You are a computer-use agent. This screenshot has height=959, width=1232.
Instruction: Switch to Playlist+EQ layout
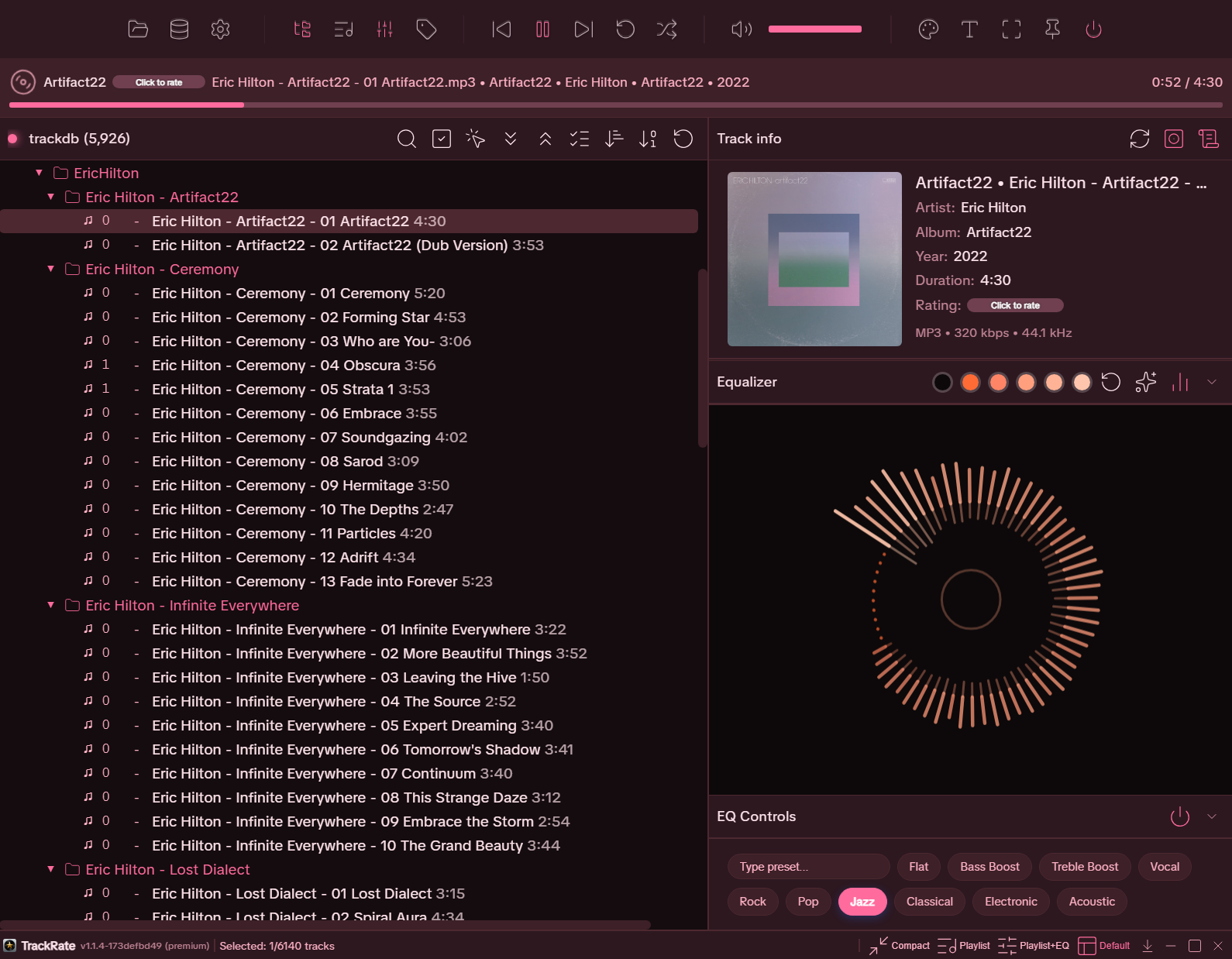tap(1034, 946)
